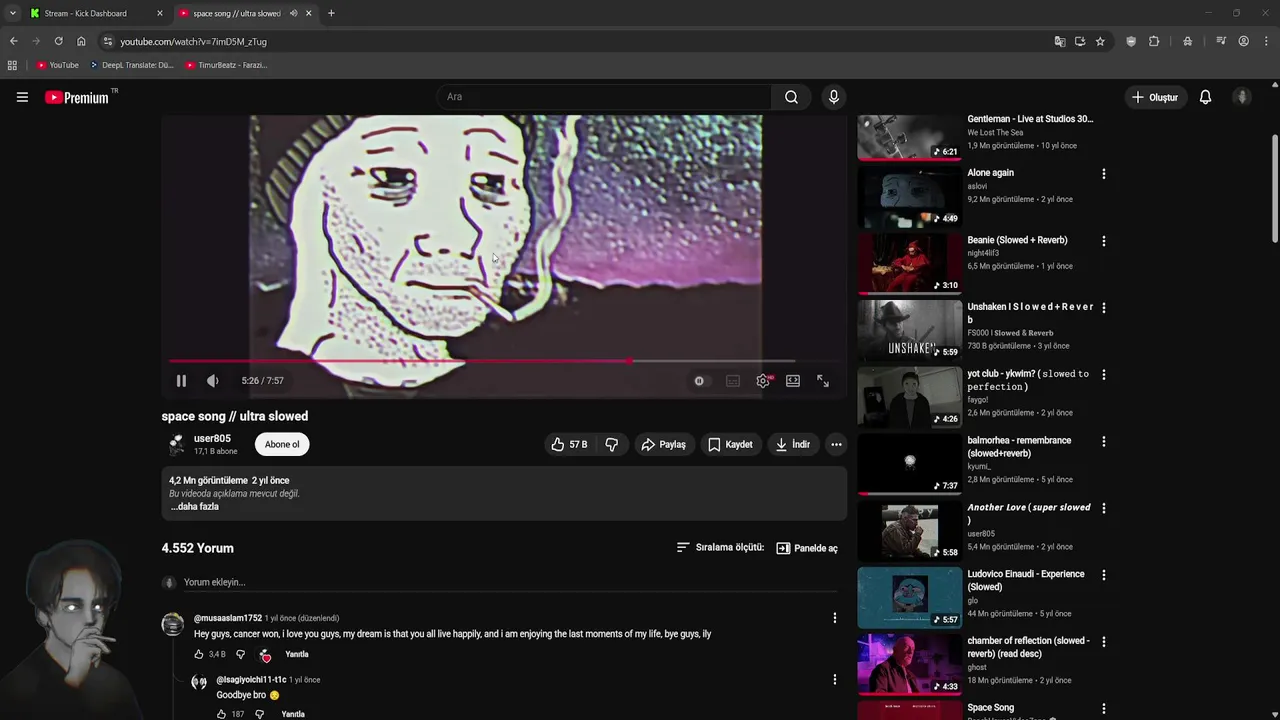Pause the playing video

pyautogui.click(x=181, y=381)
